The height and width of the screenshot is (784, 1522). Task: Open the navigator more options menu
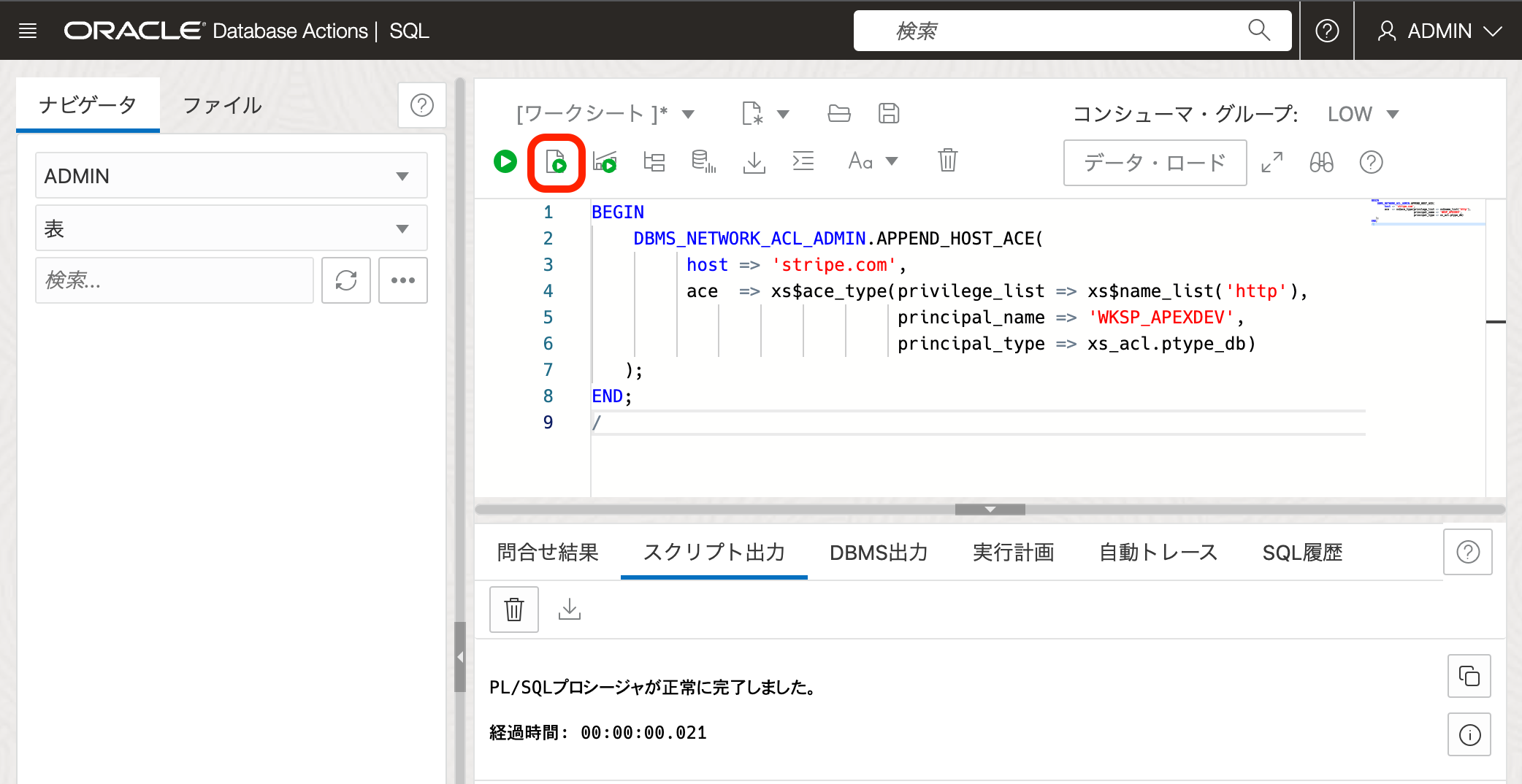pyautogui.click(x=403, y=280)
